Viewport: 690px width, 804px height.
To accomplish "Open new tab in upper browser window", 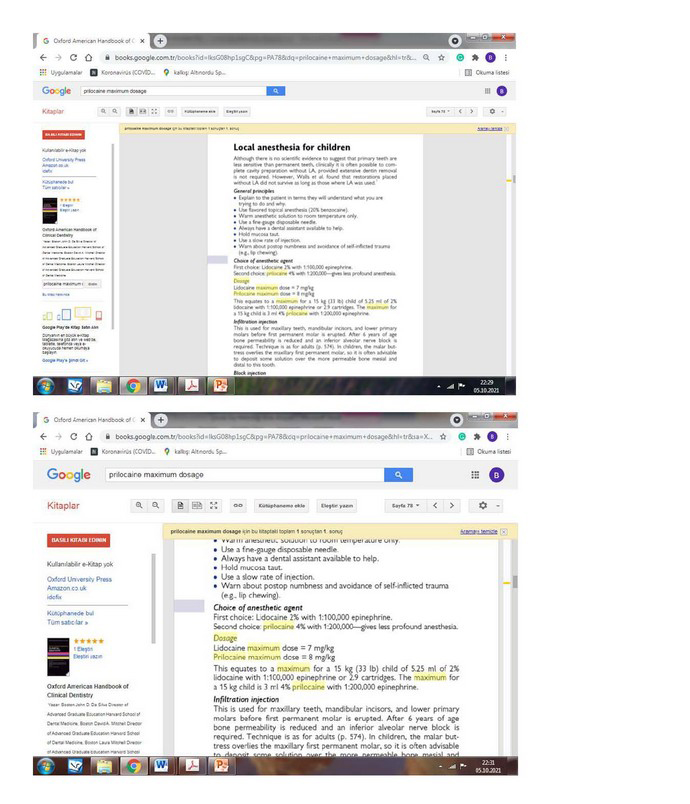I will pos(160,41).
